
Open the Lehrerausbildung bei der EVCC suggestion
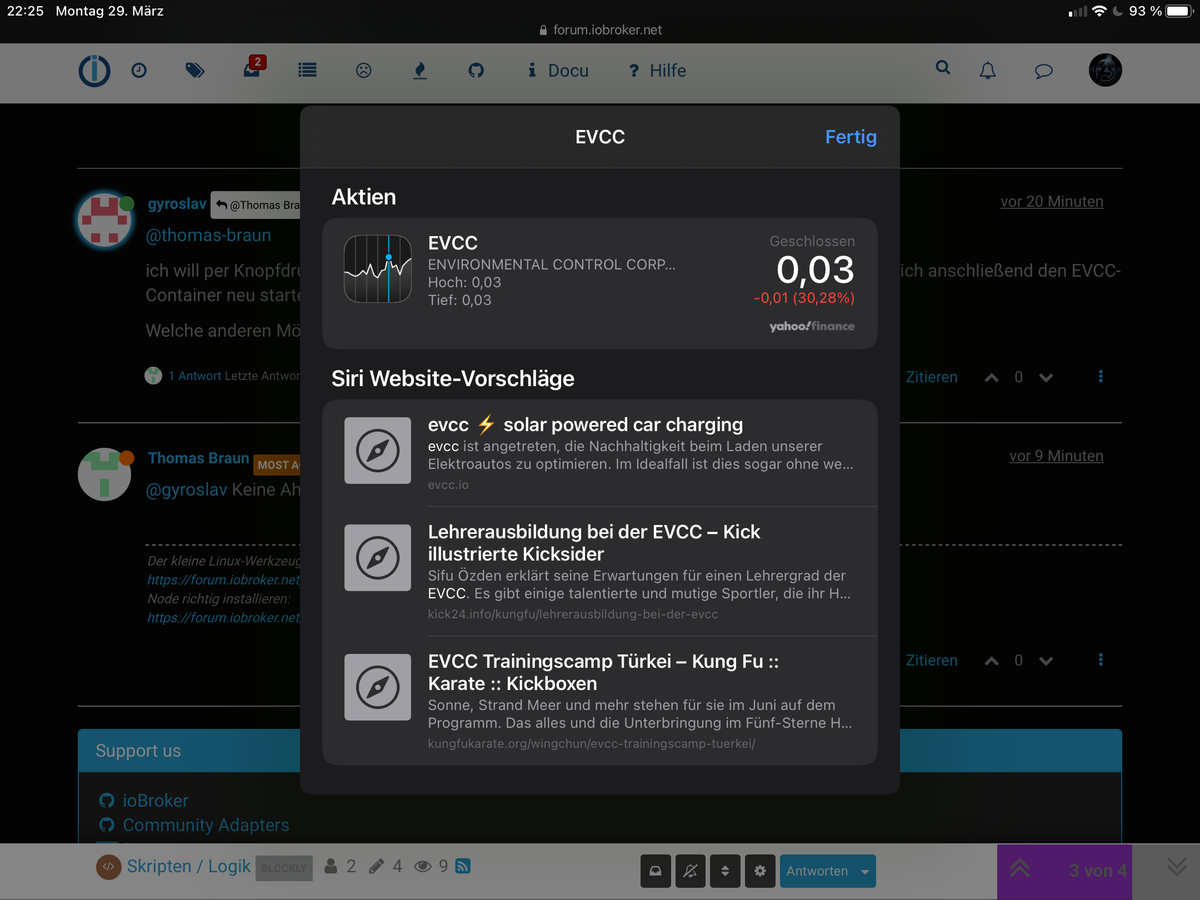click(x=600, y=571)
